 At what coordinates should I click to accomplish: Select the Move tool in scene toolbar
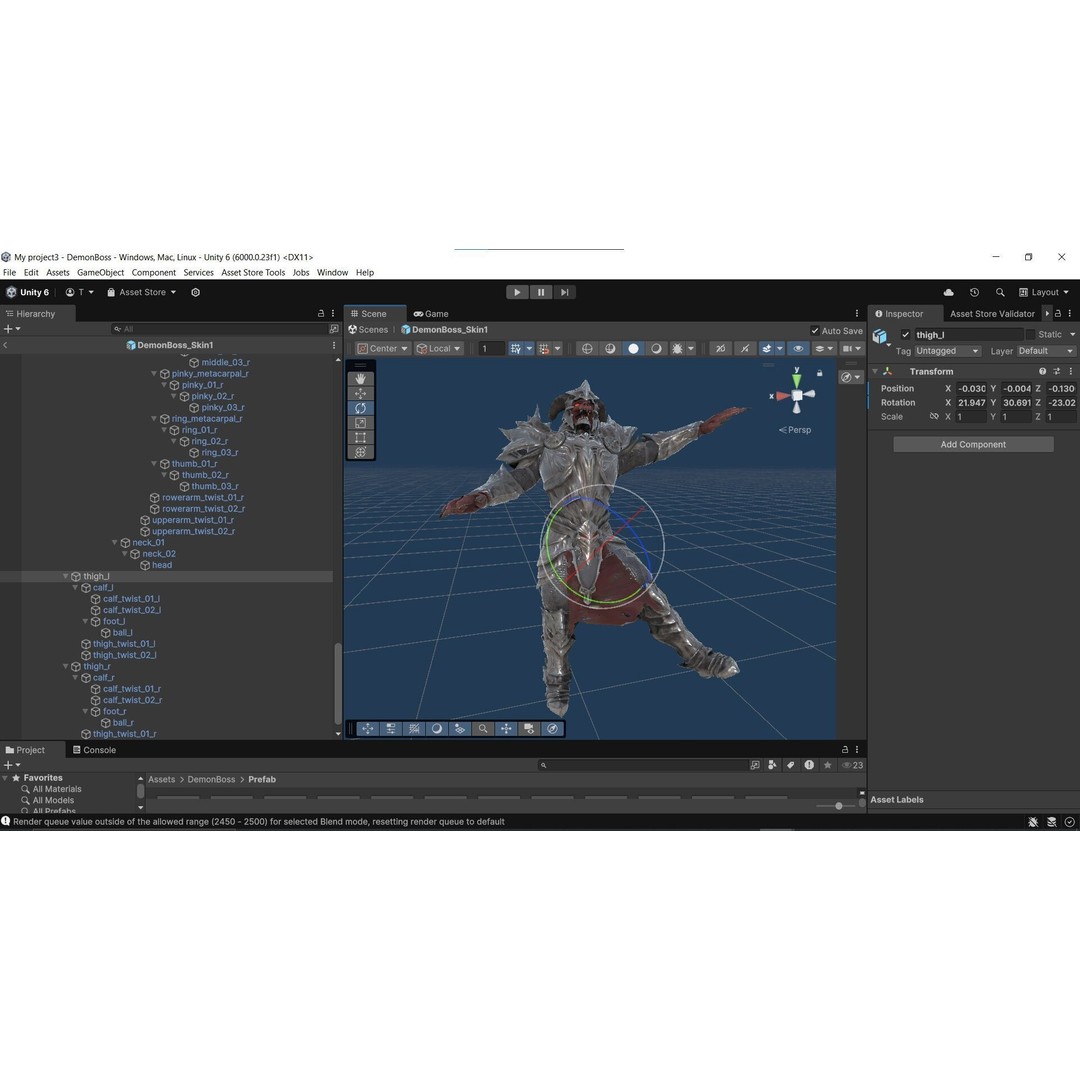[360, 393]
